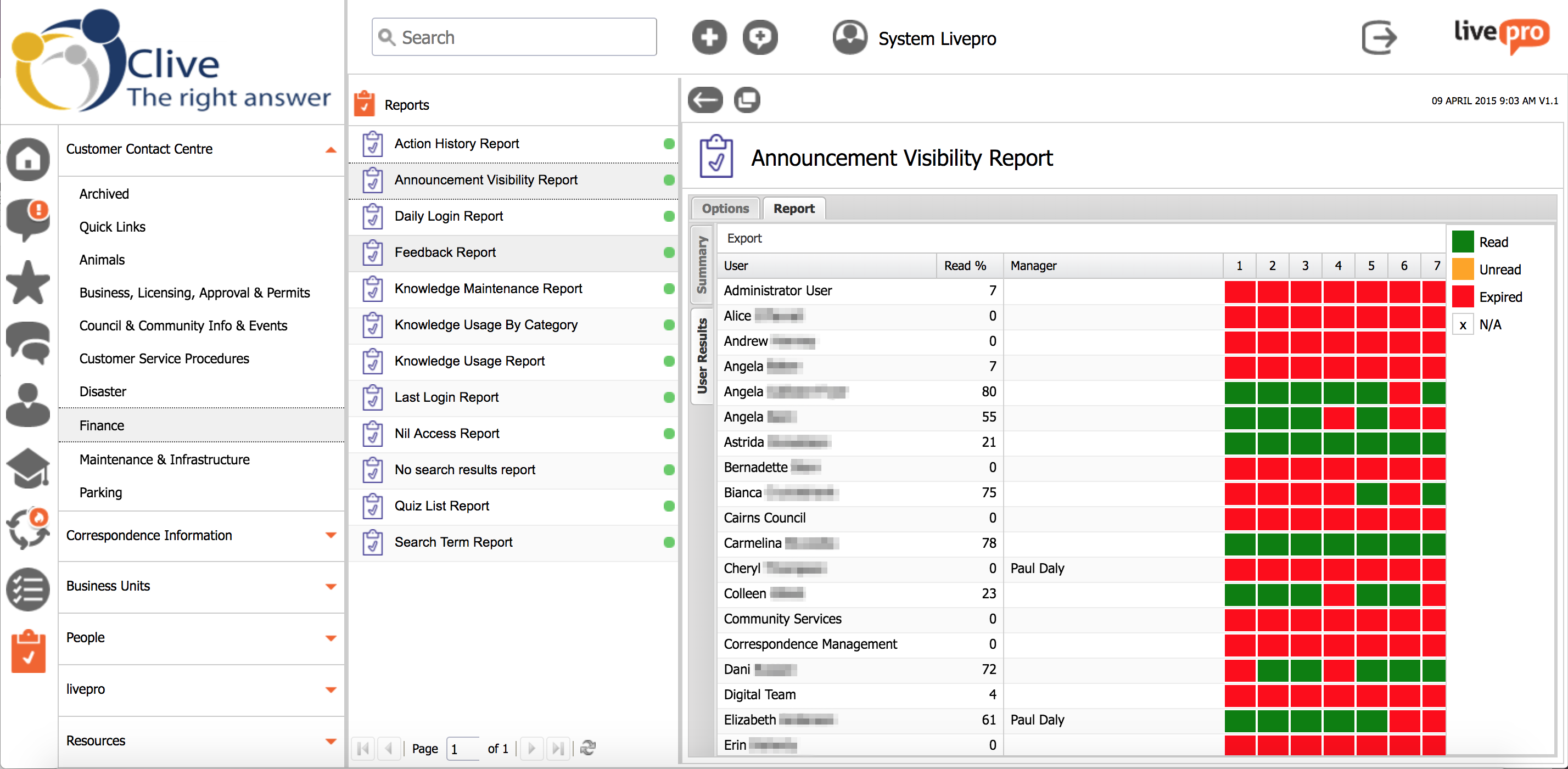Click the green status dot next to Feedback Report

(670, 252)
